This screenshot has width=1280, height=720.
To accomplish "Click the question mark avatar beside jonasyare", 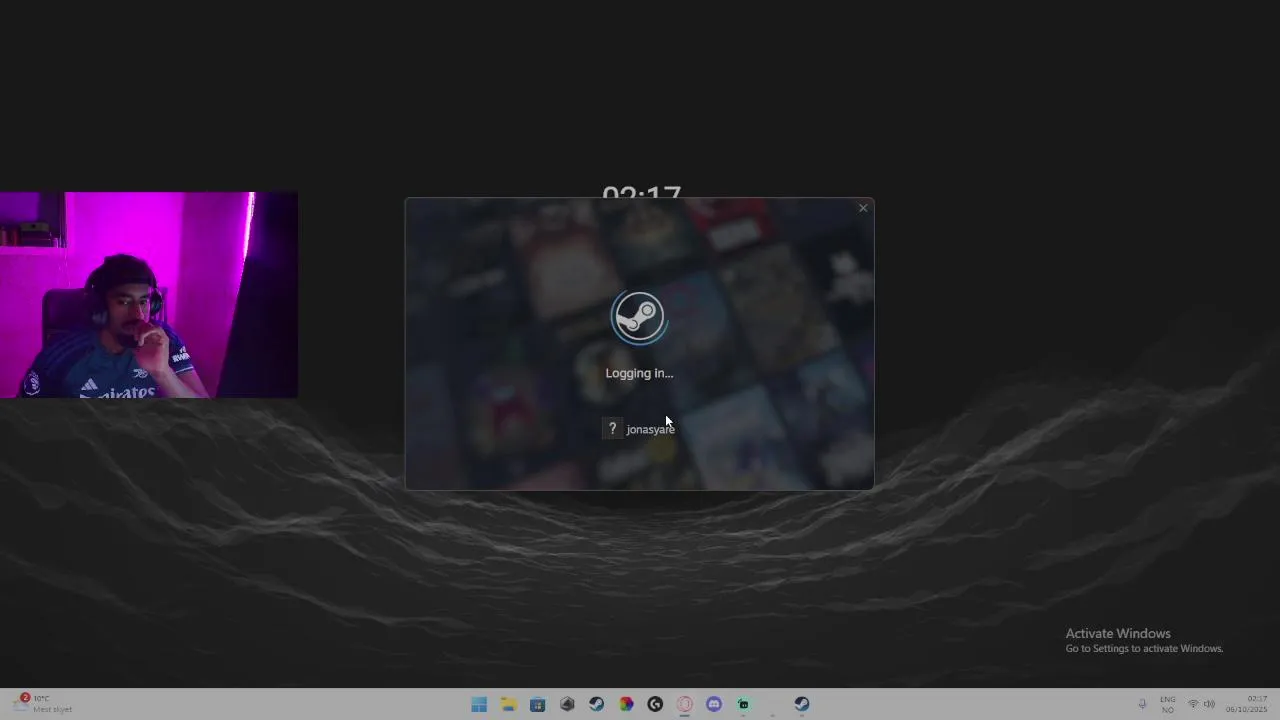I will 612,429.
